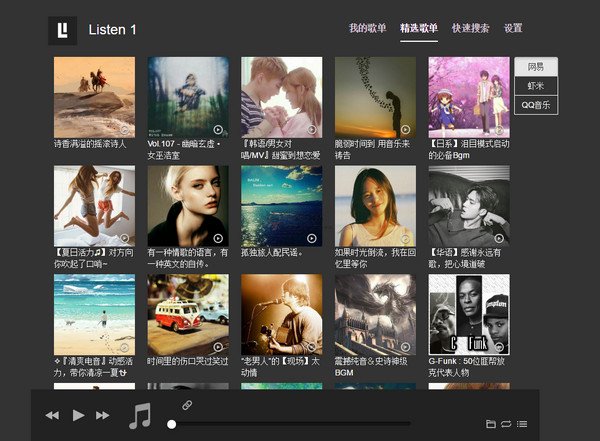Play the 日系泪目模式 playlist cover icon
Image resolution: width=600 pixels, height=441 pixels.
tap(499, 130)
